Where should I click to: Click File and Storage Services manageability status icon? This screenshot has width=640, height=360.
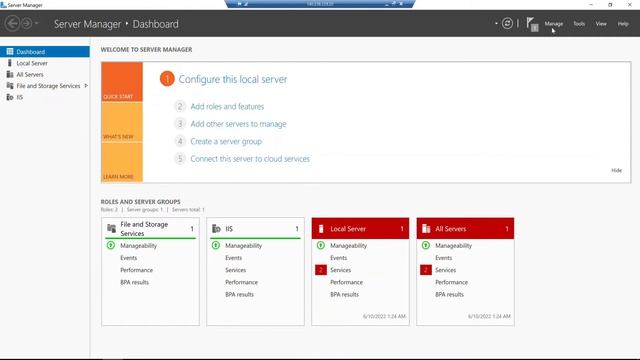tap(111, 245)
